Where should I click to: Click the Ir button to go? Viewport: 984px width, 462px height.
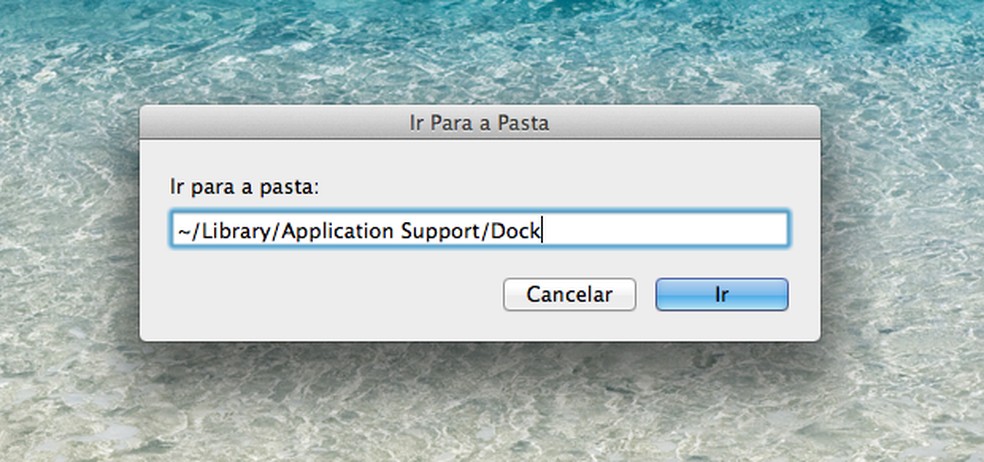click(722, 294)
